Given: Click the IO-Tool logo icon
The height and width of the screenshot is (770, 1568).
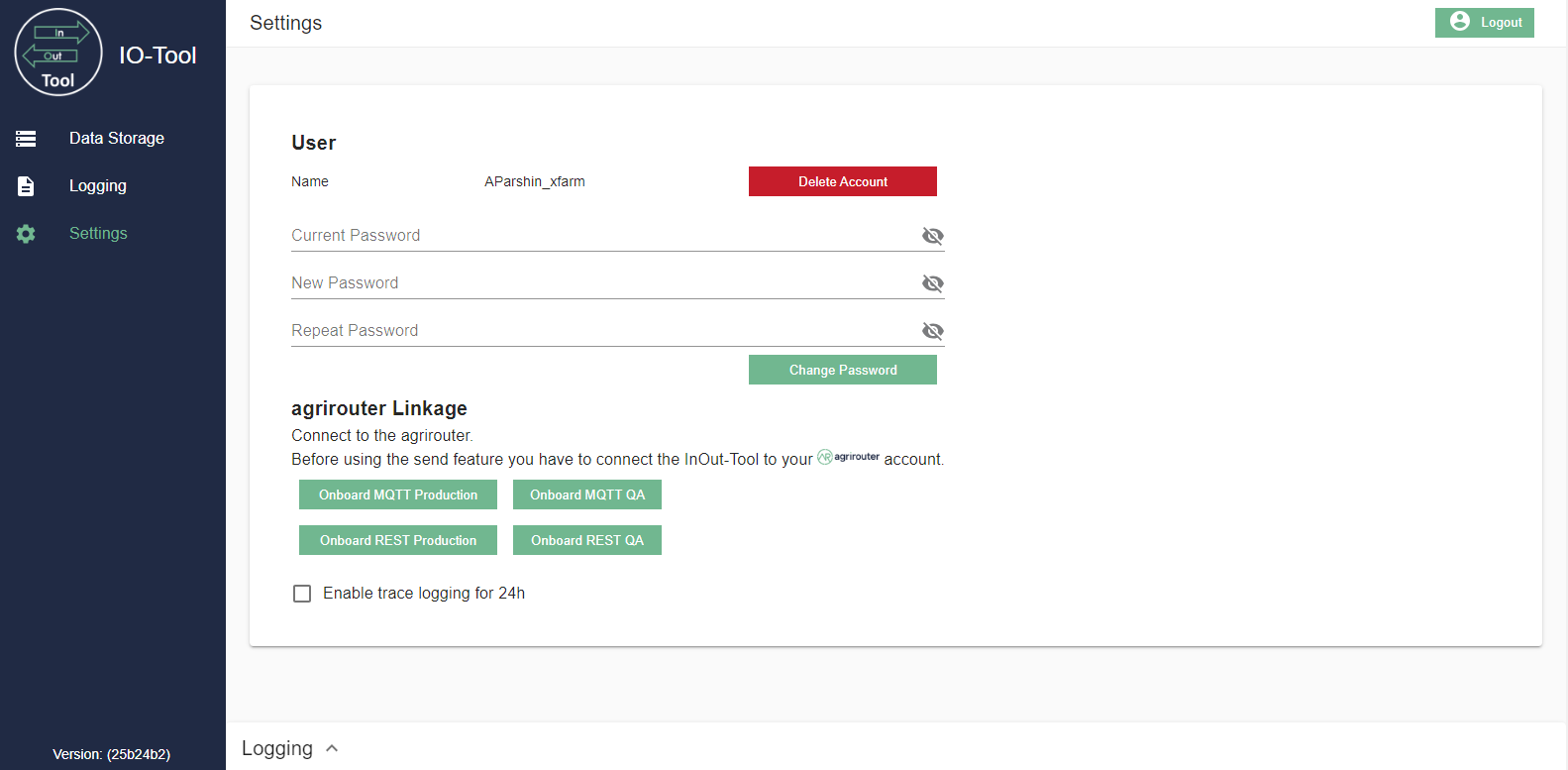Looking at the screenshot, I should pos(58,53).
